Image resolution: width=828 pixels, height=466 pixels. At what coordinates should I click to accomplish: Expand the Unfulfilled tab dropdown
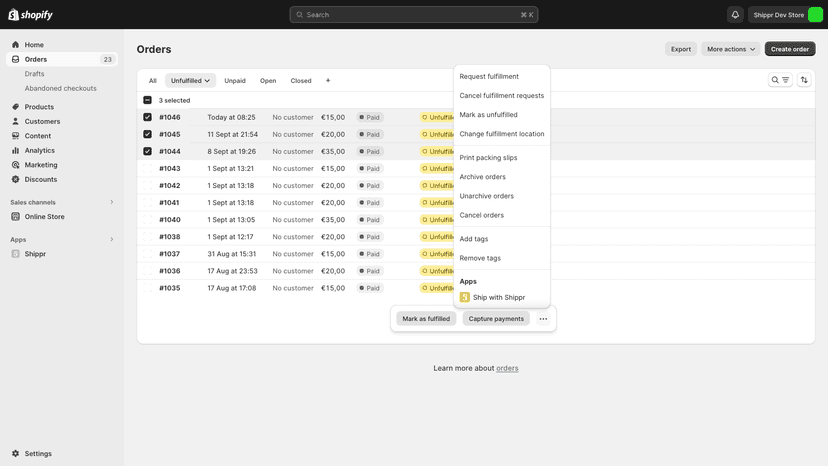[x=190, y=80]
